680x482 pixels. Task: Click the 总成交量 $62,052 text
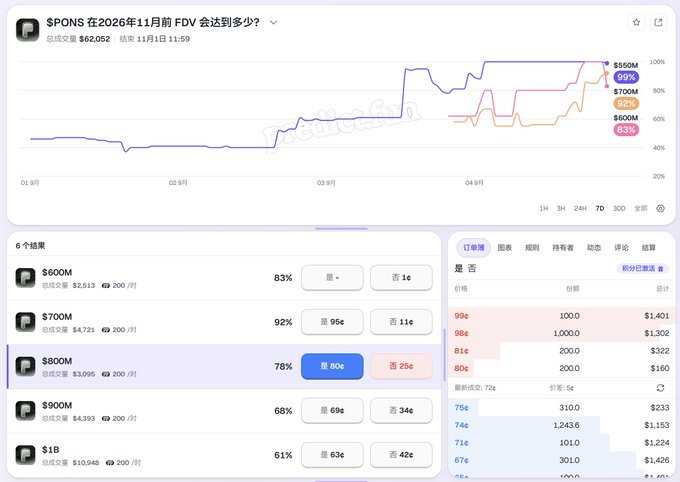point(78,39)
